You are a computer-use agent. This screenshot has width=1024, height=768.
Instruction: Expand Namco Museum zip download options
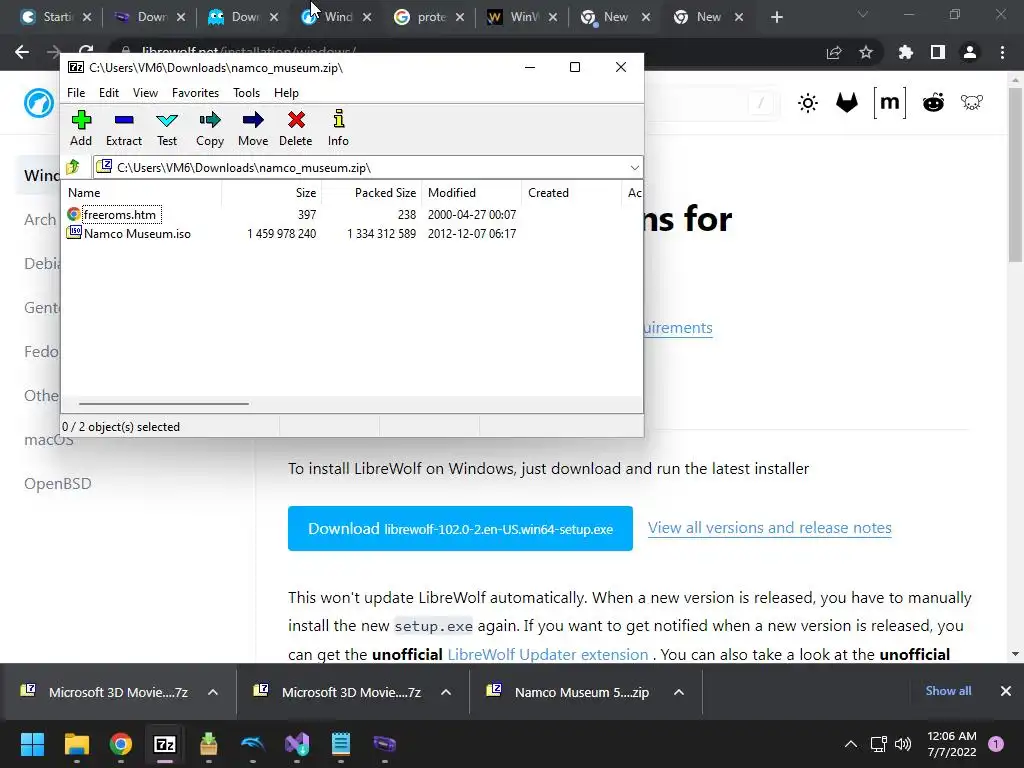coord(679,692)
